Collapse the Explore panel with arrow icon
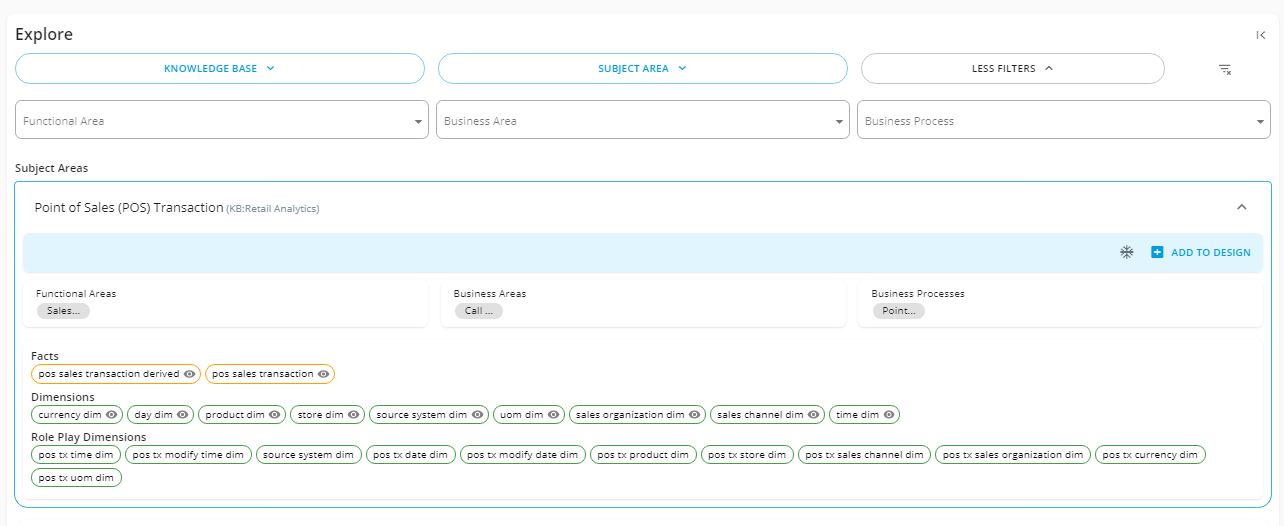 (x=1261, y=35)
